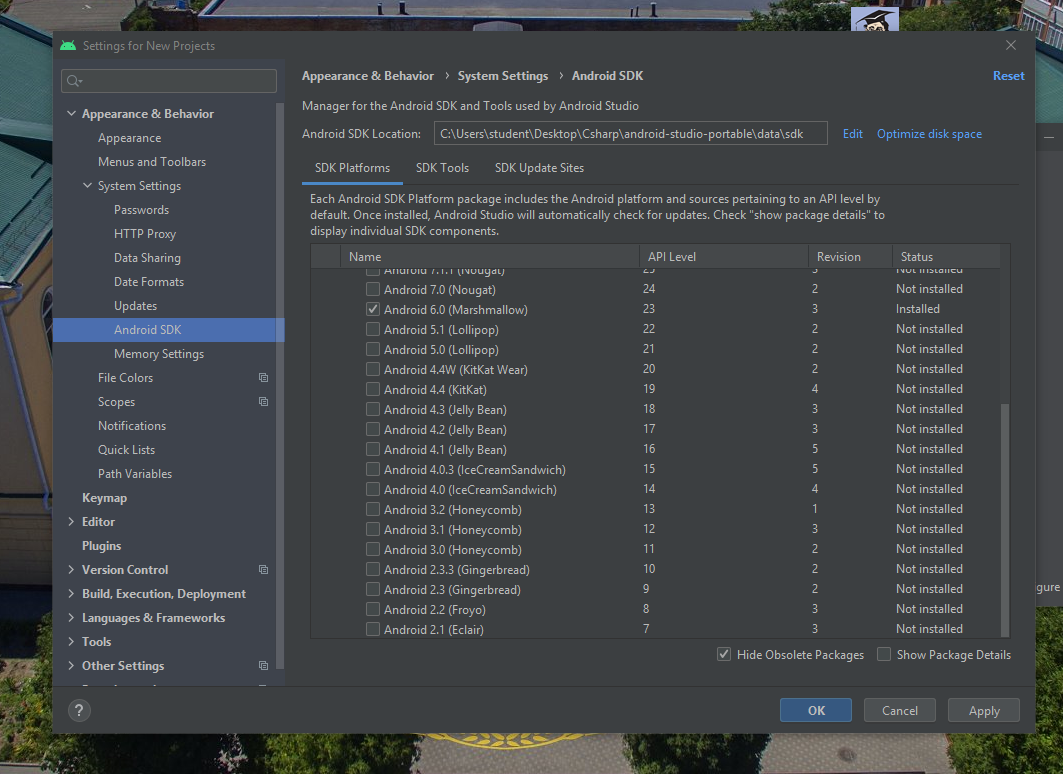The image size is (1063, 774).
Task: Check the Android 3.2 (Honeycomb) checkbox
Action: point(373,510)
